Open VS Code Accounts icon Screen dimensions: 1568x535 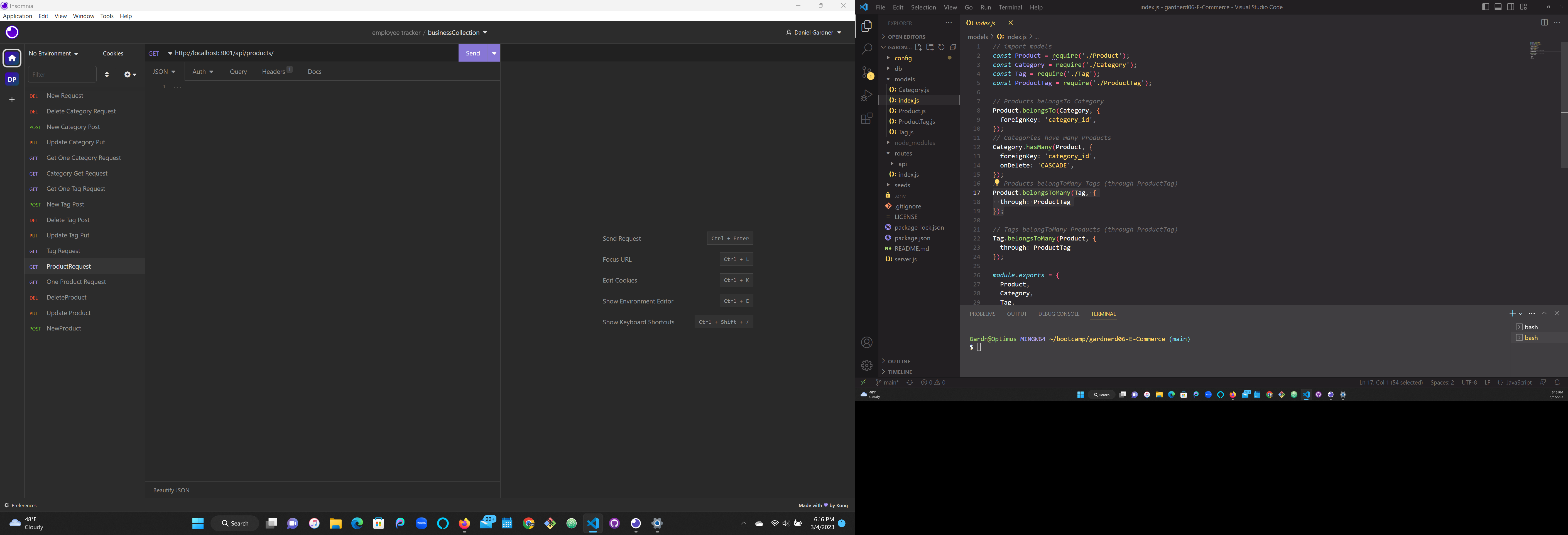coord(867,342)
